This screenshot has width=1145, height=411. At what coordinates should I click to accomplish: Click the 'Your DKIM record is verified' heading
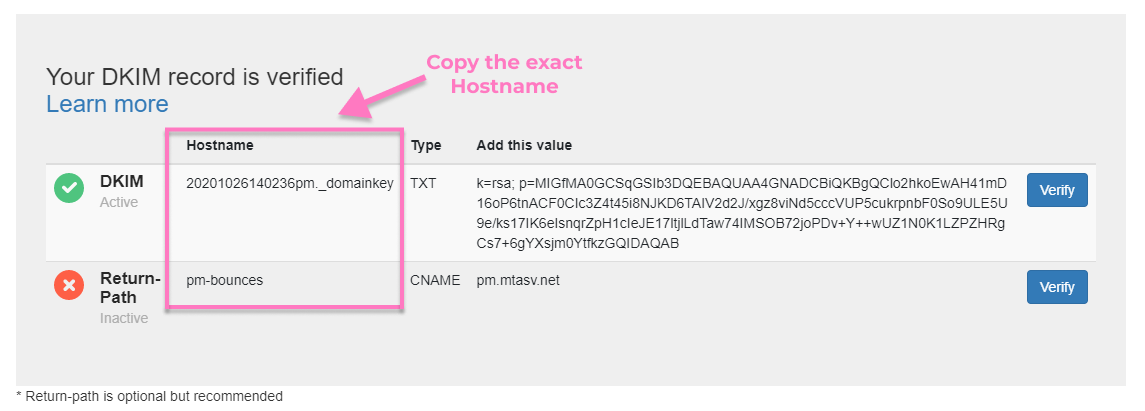click(x=195, y=77)
